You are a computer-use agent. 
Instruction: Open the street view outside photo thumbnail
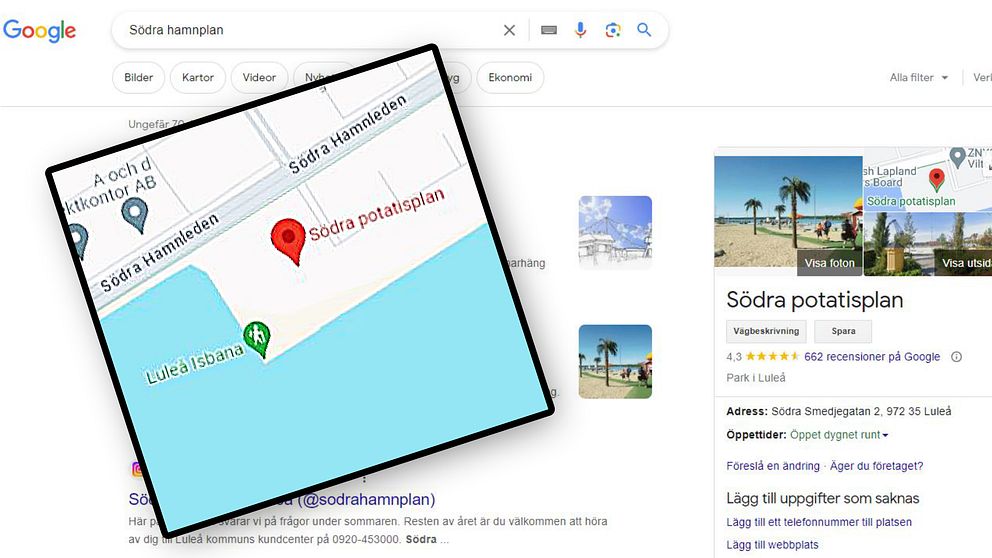[927, 244]
